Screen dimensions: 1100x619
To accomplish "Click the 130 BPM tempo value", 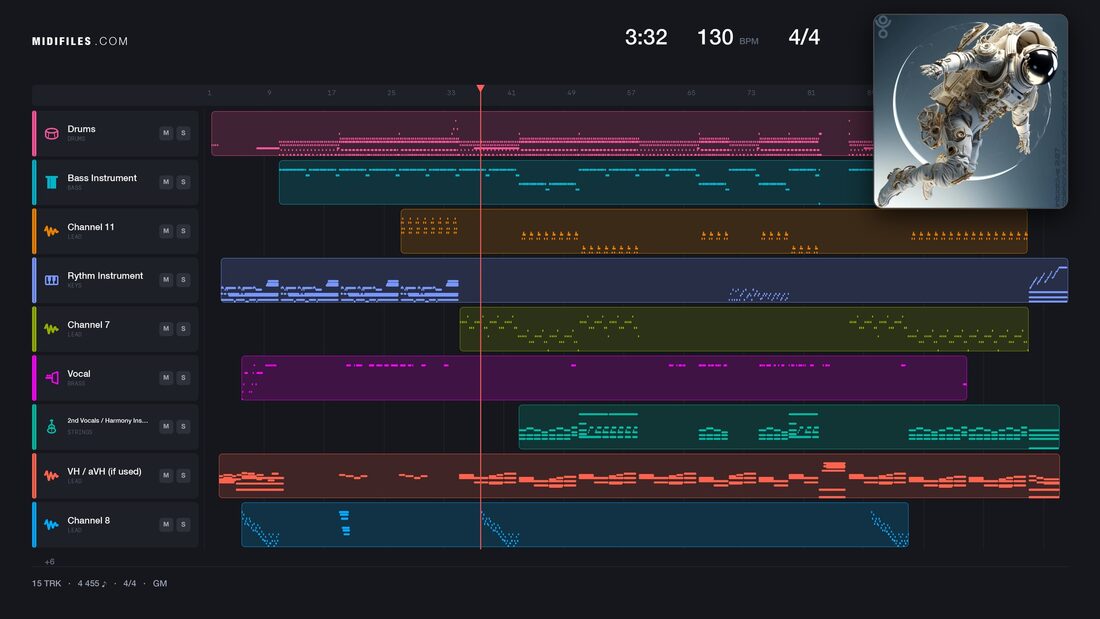I will click(x=715, y=37).
